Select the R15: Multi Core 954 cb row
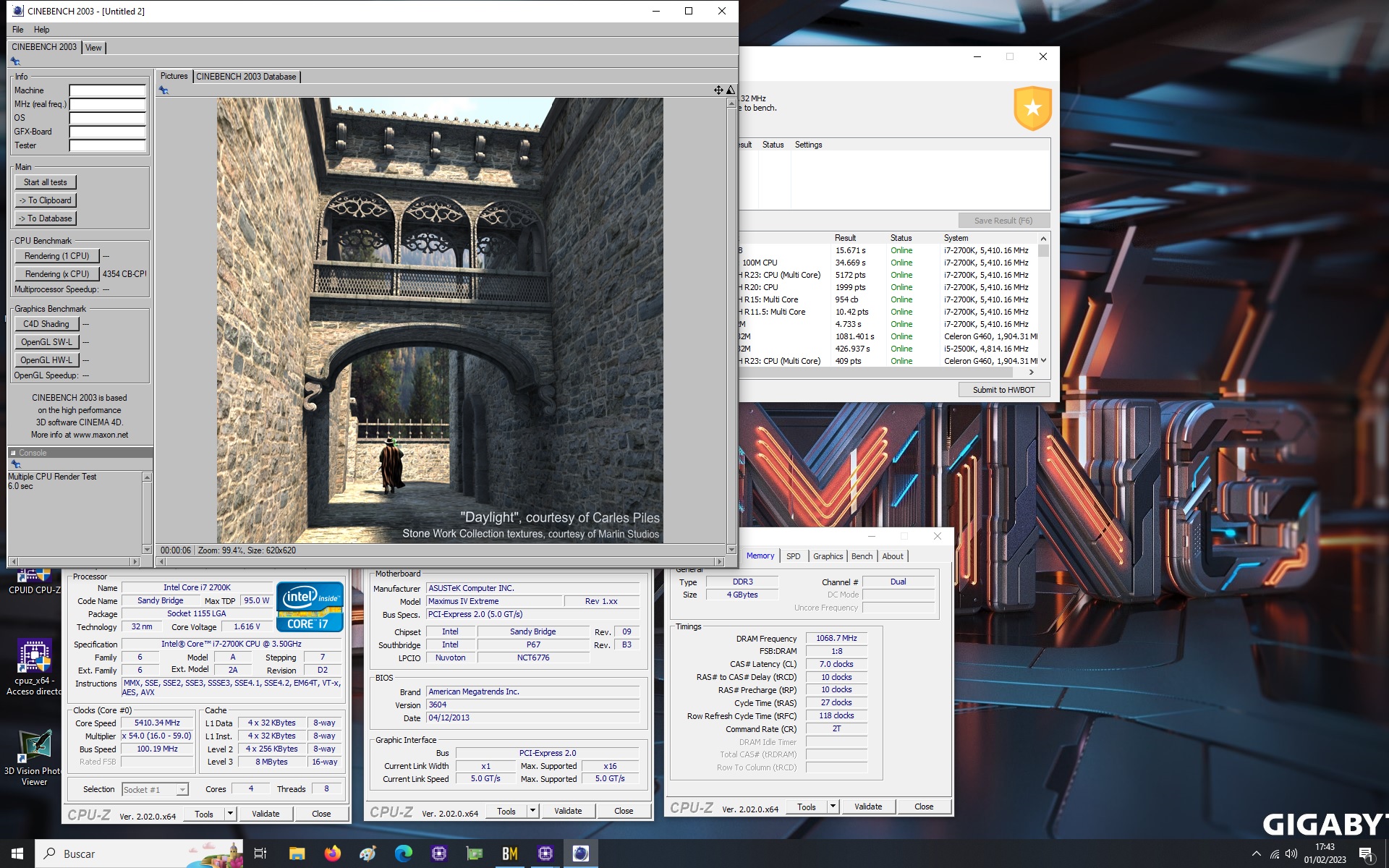1389x868 pixels. (889, 299)
